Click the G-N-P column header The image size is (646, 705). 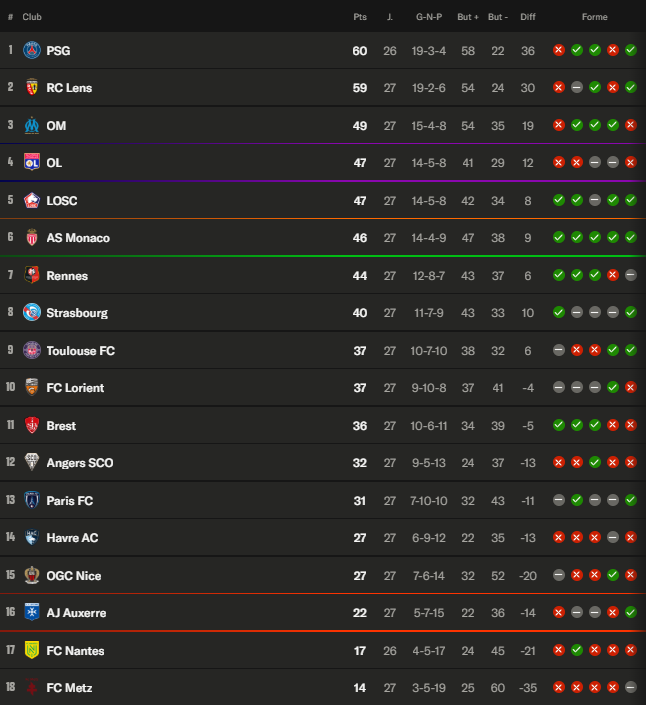pyautogui.click(x=428, y=17)
